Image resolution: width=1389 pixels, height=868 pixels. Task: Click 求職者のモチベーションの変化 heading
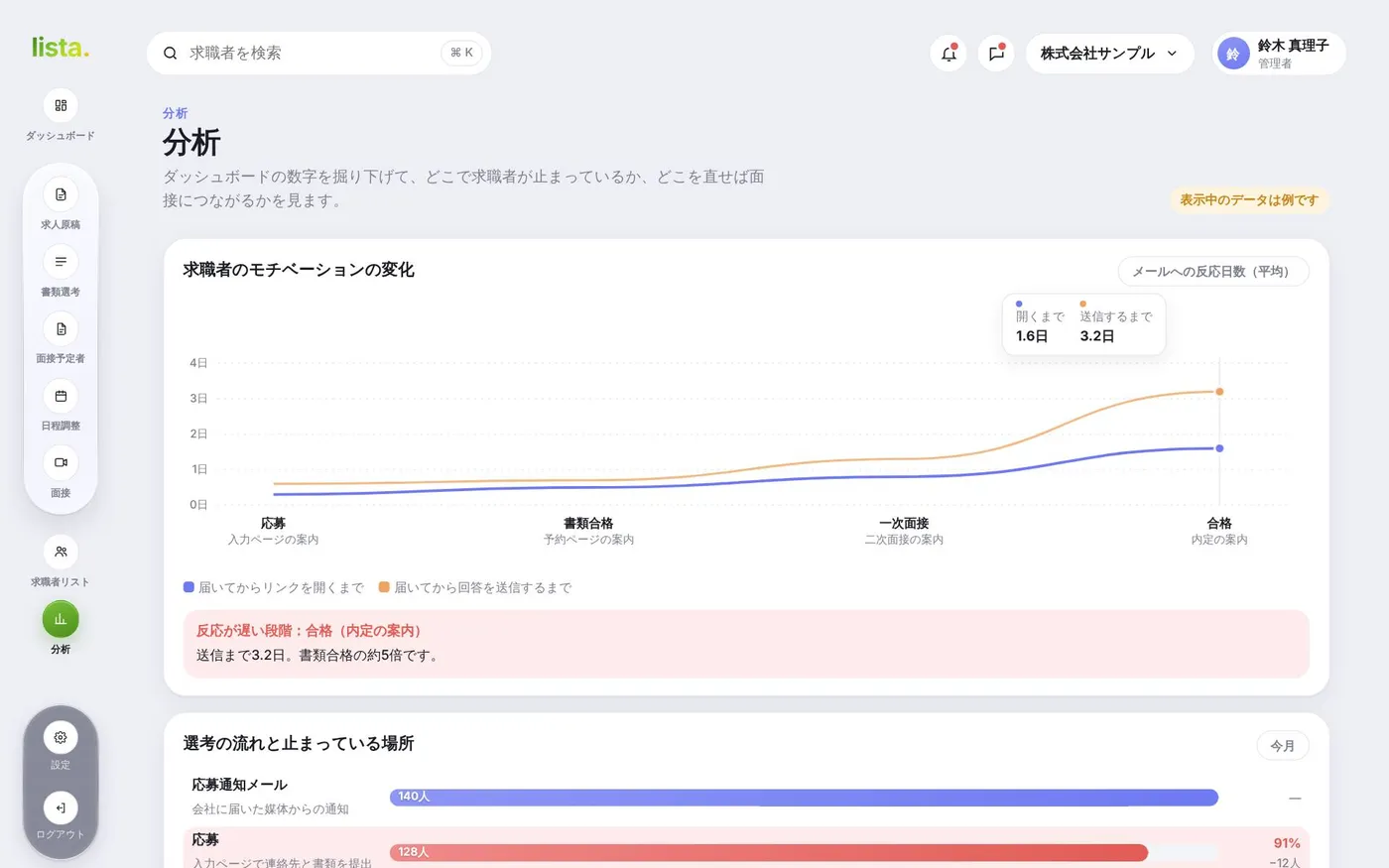point(299,270)
